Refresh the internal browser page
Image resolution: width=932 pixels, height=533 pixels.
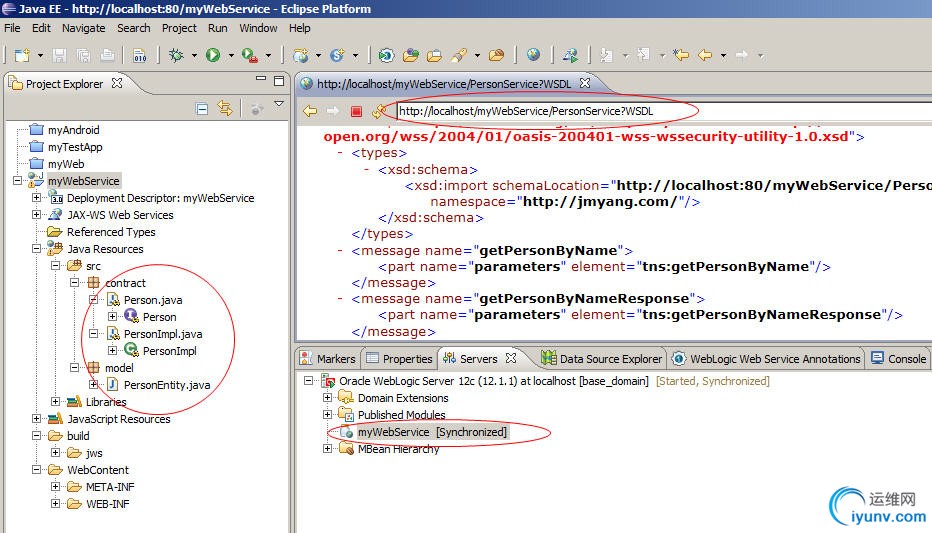(379, 111)
